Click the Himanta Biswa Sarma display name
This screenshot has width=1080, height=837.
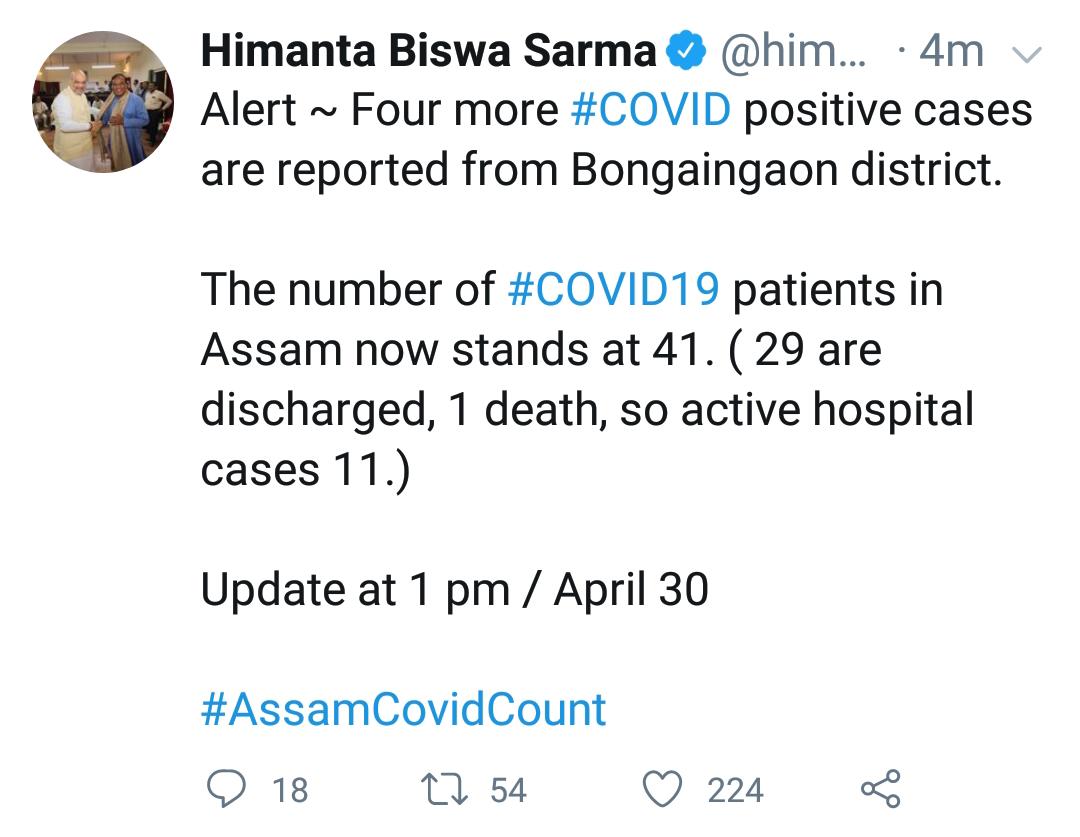click(429, 51)
